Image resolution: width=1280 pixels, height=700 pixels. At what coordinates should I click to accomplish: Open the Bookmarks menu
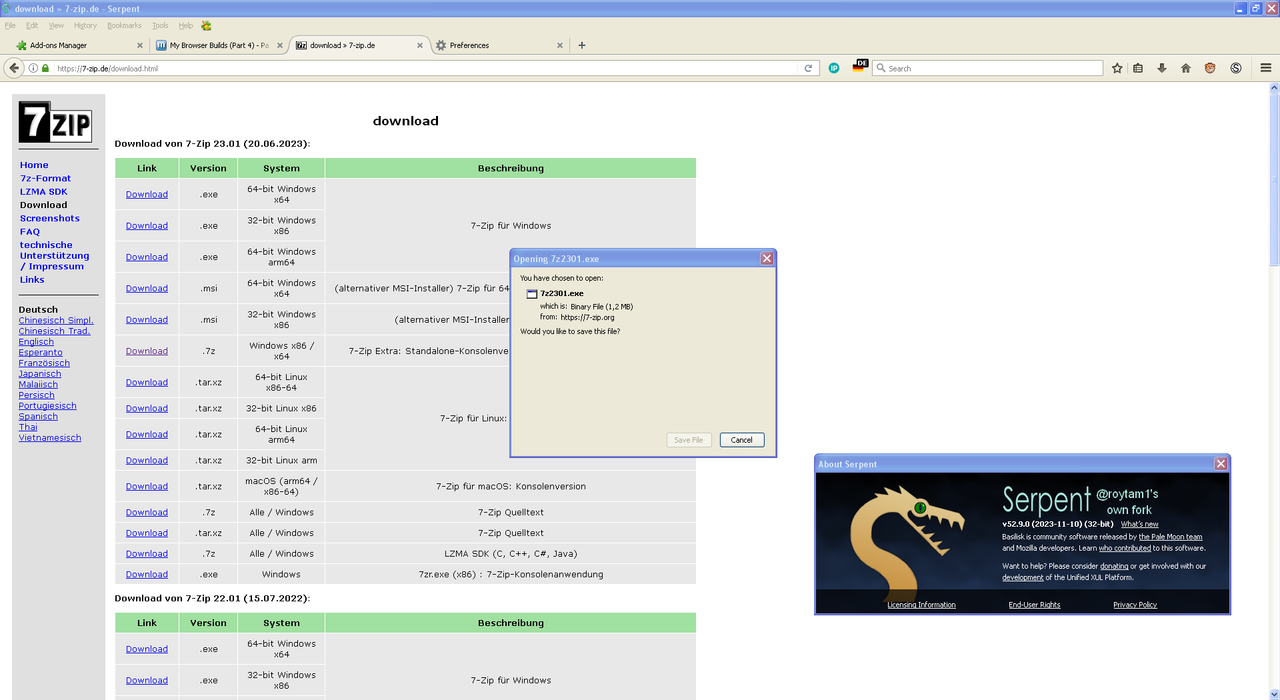pos(124,25)
